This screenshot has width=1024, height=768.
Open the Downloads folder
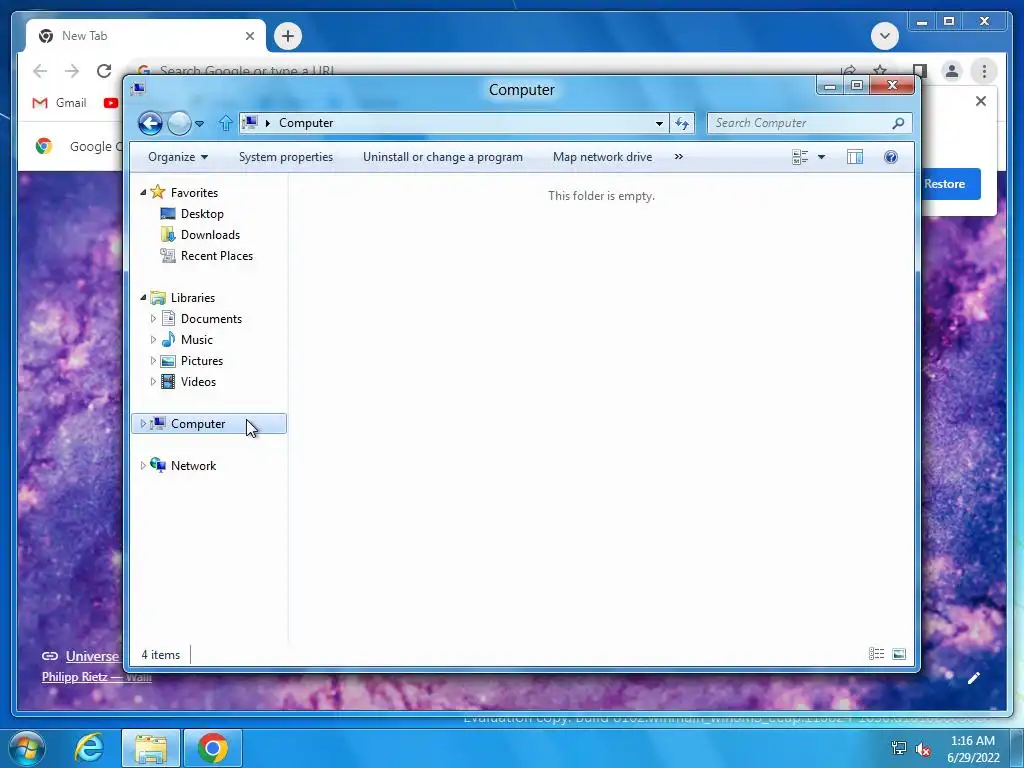click(x=210, y=234)
